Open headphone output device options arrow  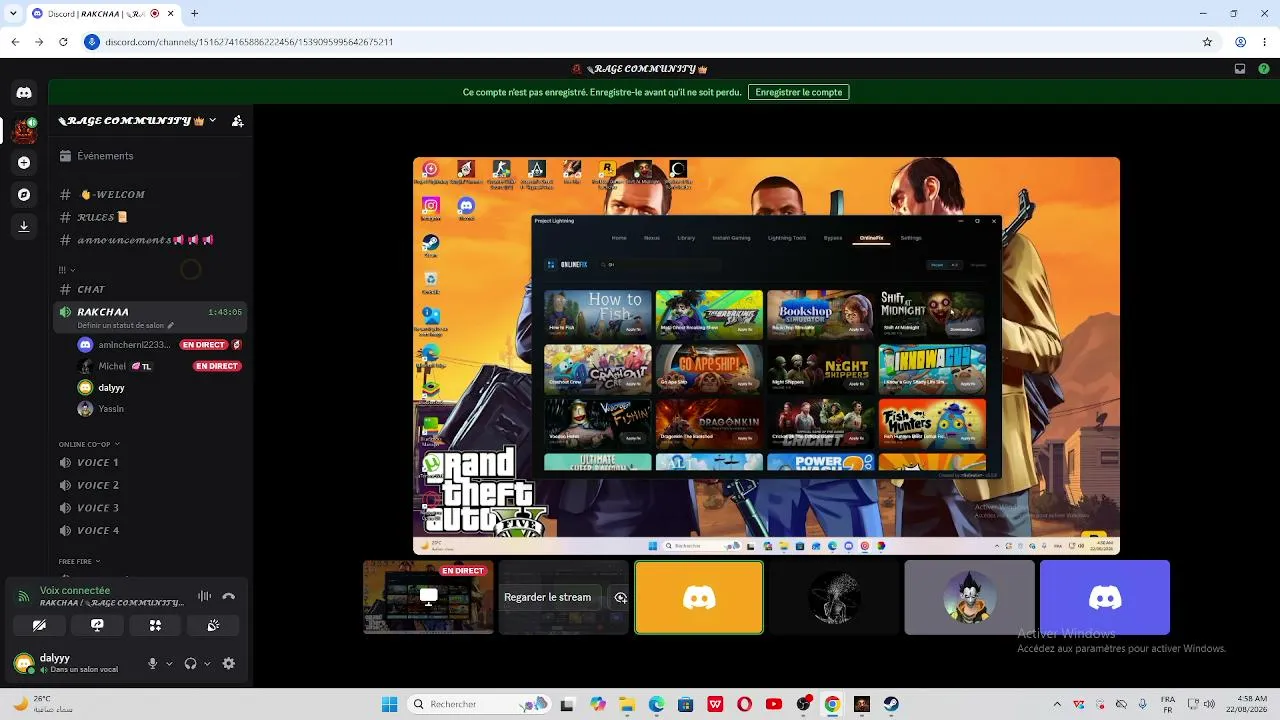(x=205, y=663)
